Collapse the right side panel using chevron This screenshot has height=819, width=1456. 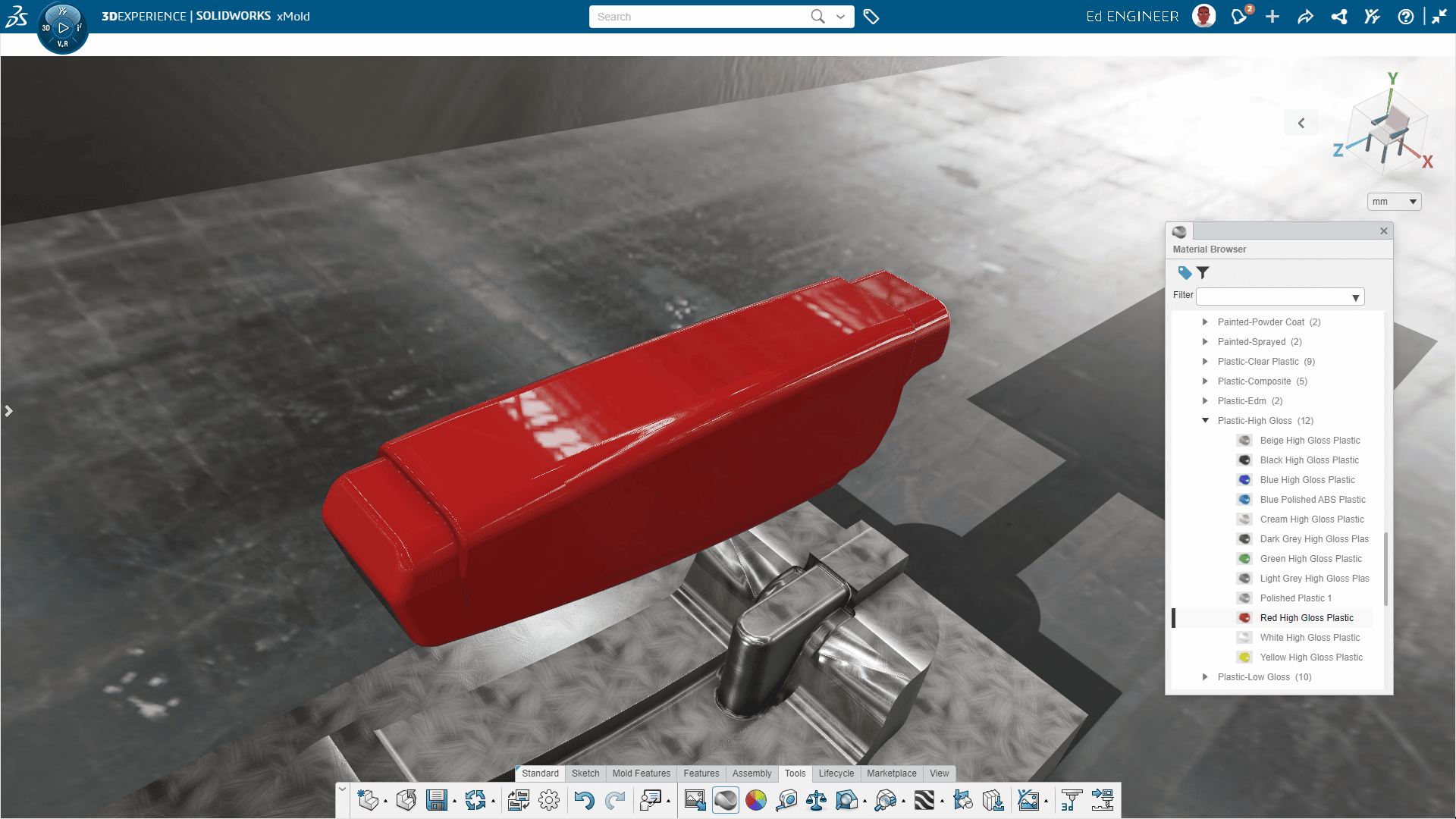click(x=1301, y=122)
